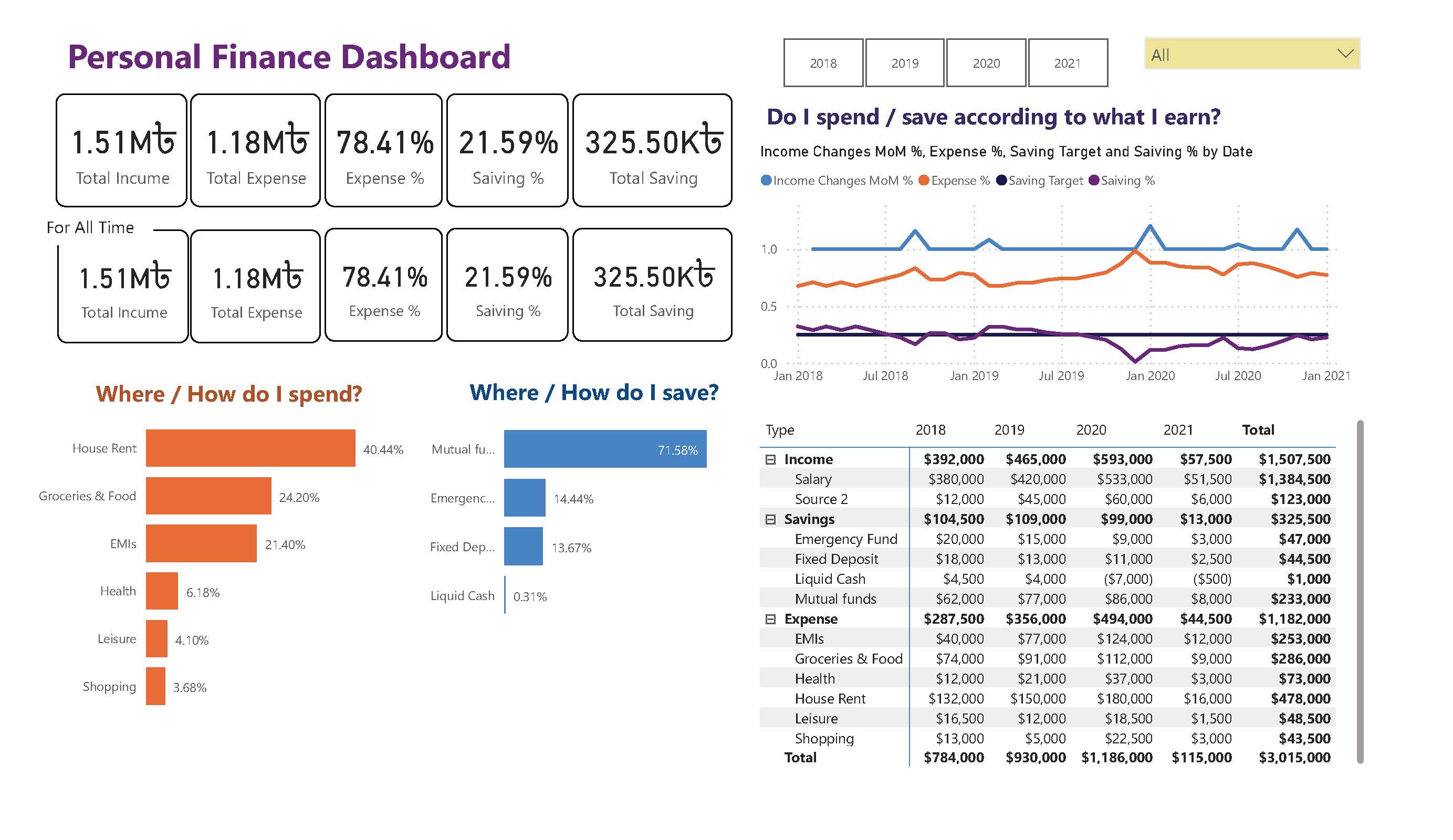This screenshot has width=1453, height=840.
Task: Select the 2019 year slicer
Action: (905, 63)
